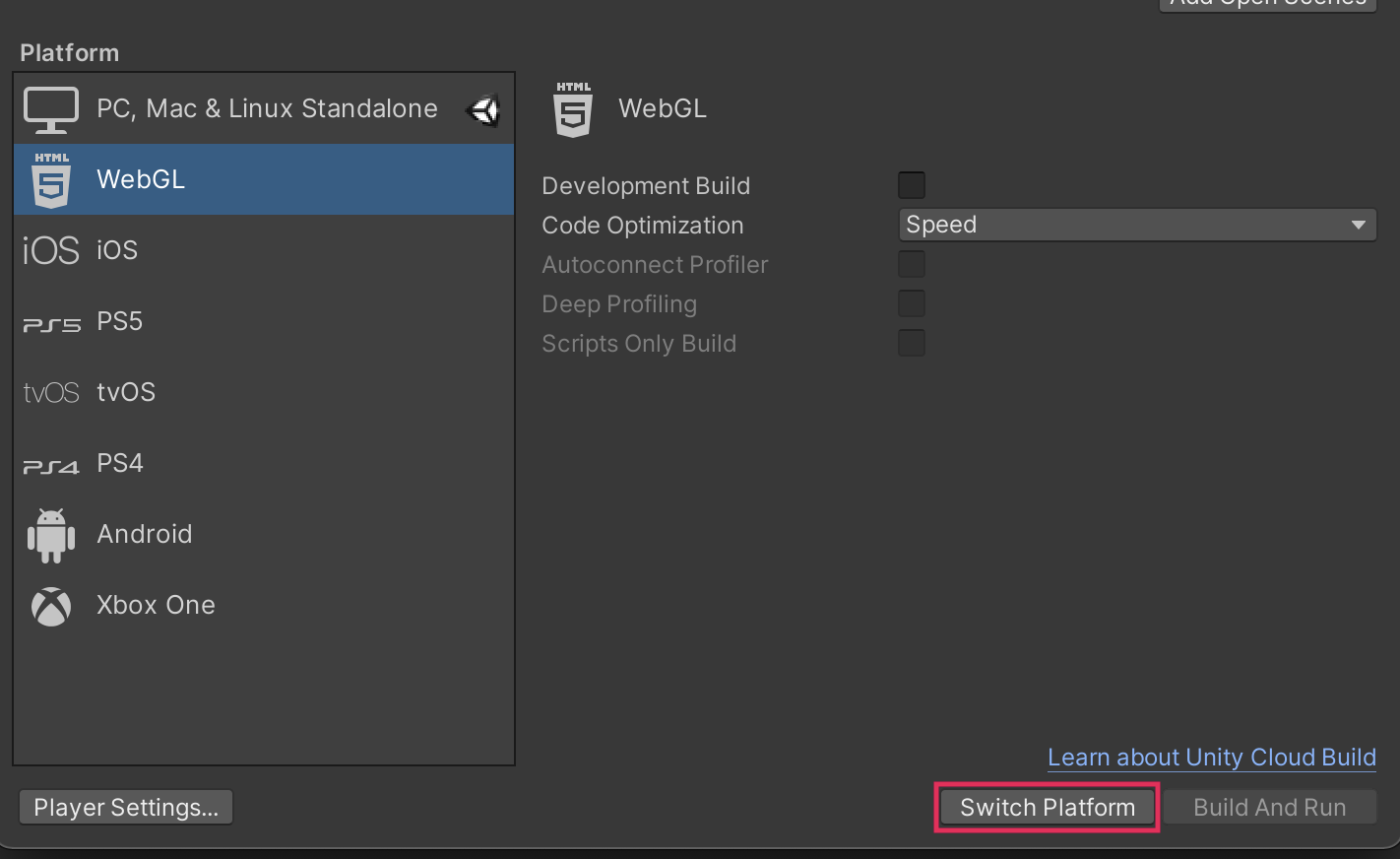Open Learn about Unity Cloud Build link

tap(1211, 758)
